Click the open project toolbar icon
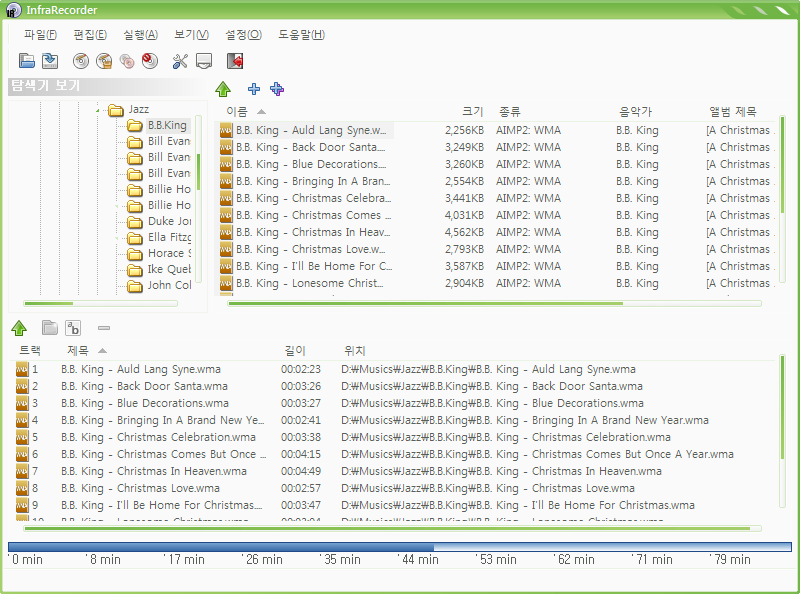 click(27, 61)
